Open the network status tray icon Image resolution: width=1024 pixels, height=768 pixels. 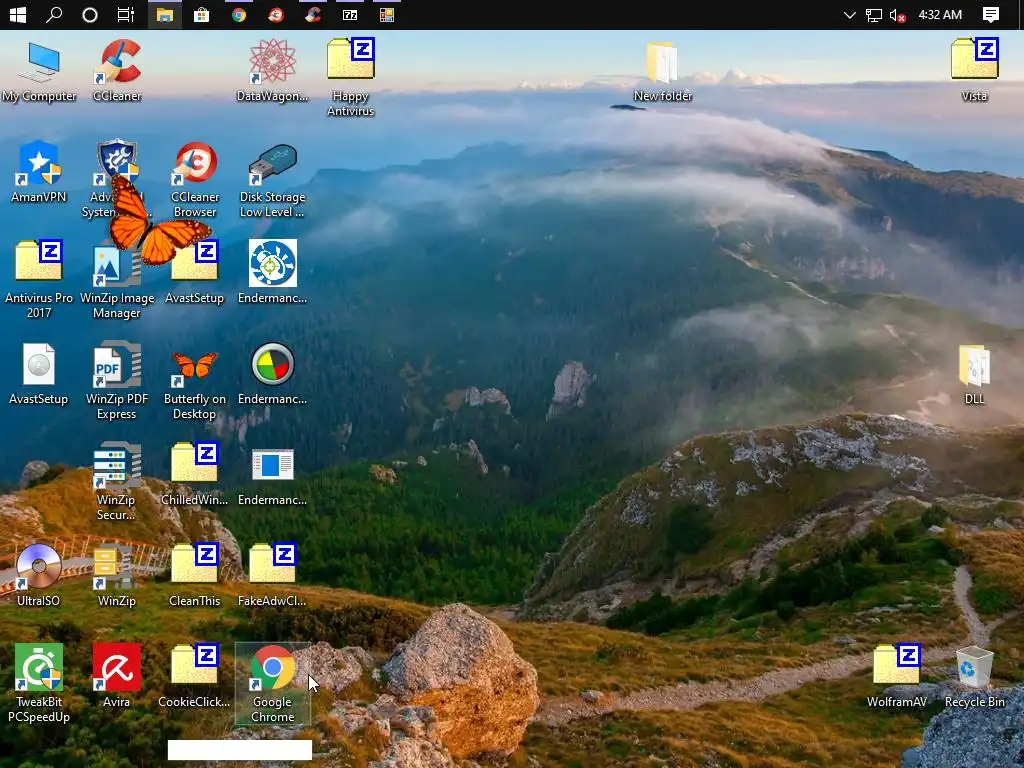[x=873, y=14]
